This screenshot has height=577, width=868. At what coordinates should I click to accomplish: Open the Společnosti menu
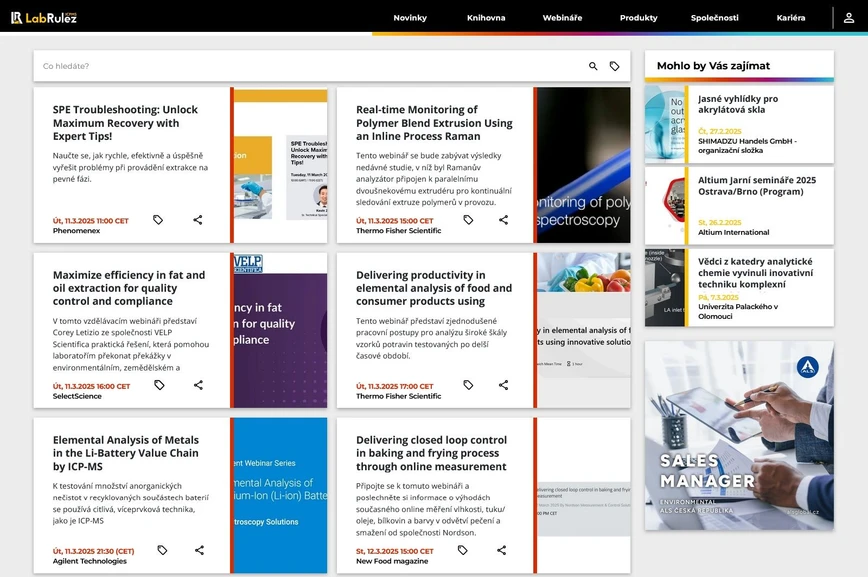[x=715, y=18]
